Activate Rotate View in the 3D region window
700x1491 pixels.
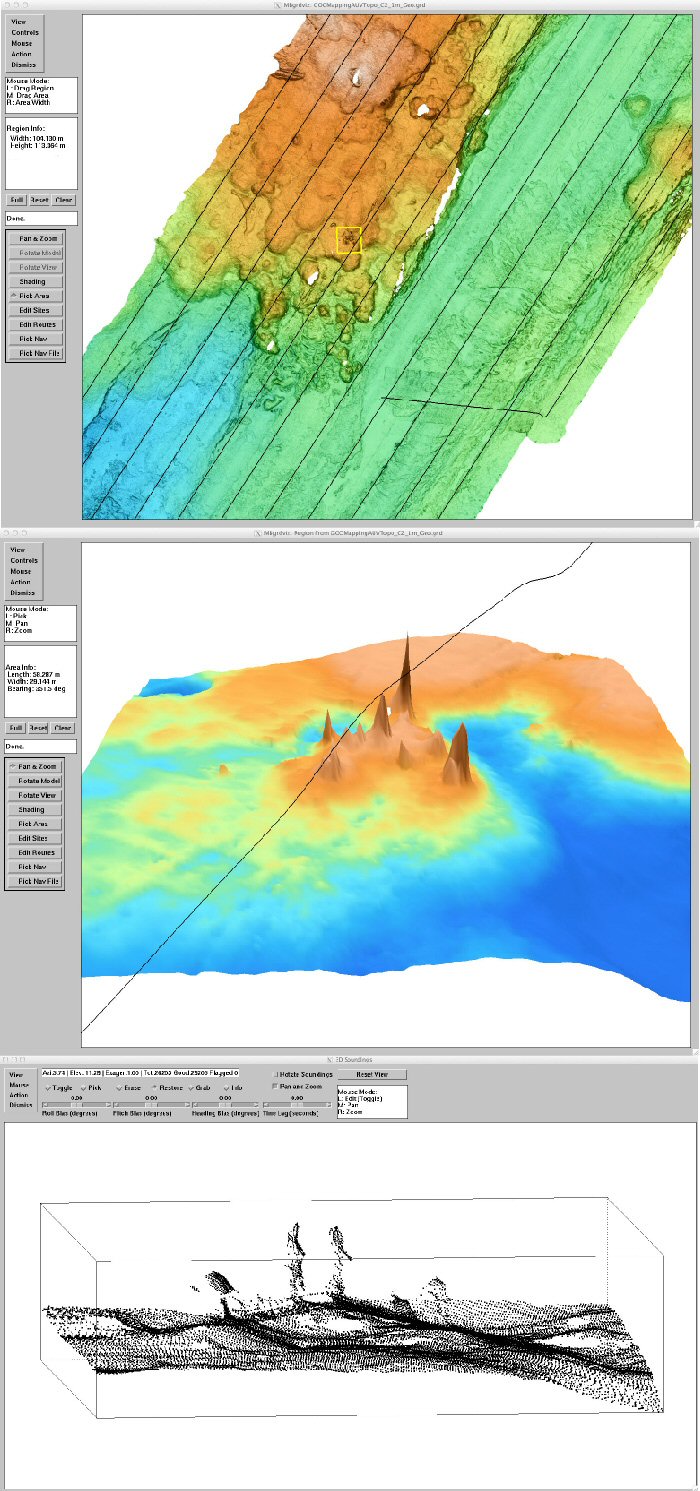(39, 794)
